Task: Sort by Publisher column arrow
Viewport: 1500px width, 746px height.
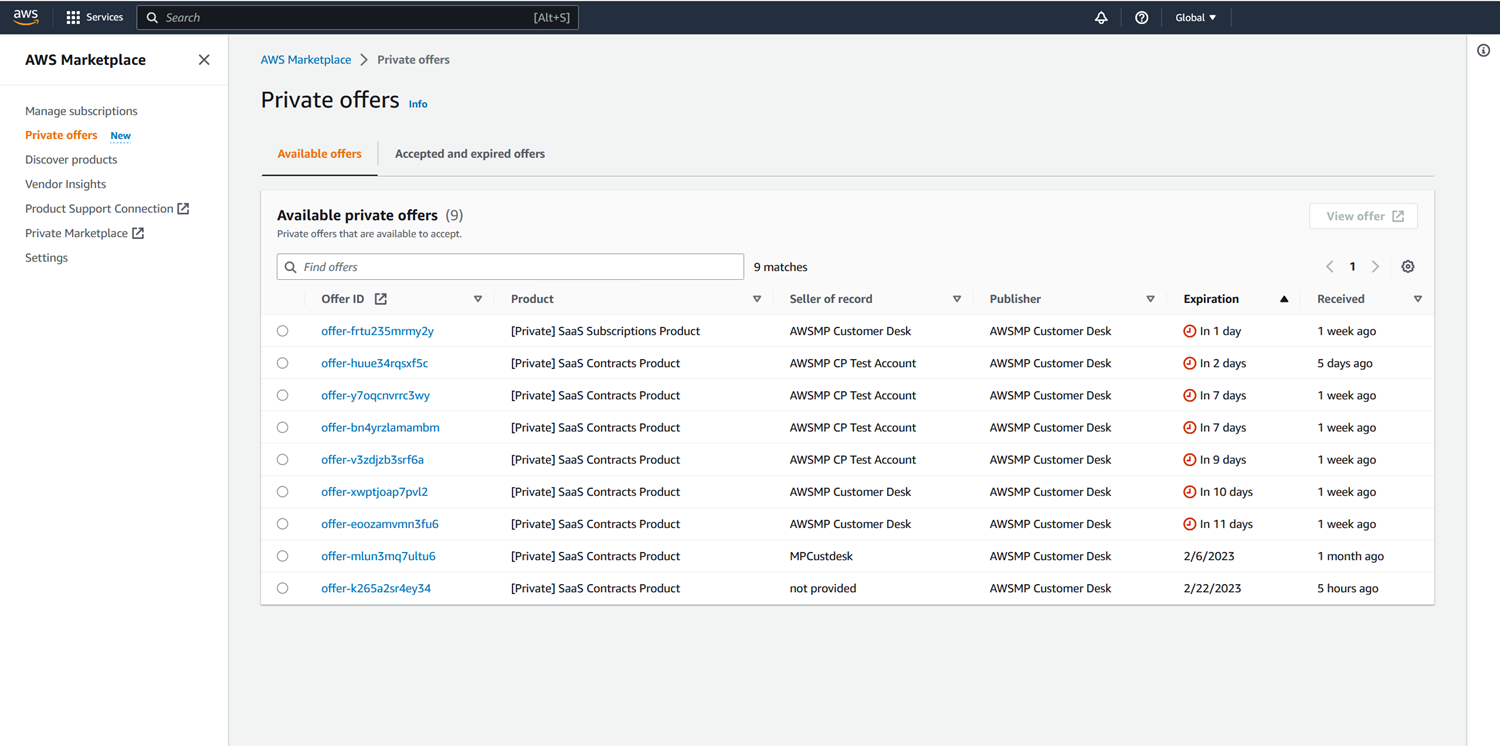Action: [x=1150, y=299]
